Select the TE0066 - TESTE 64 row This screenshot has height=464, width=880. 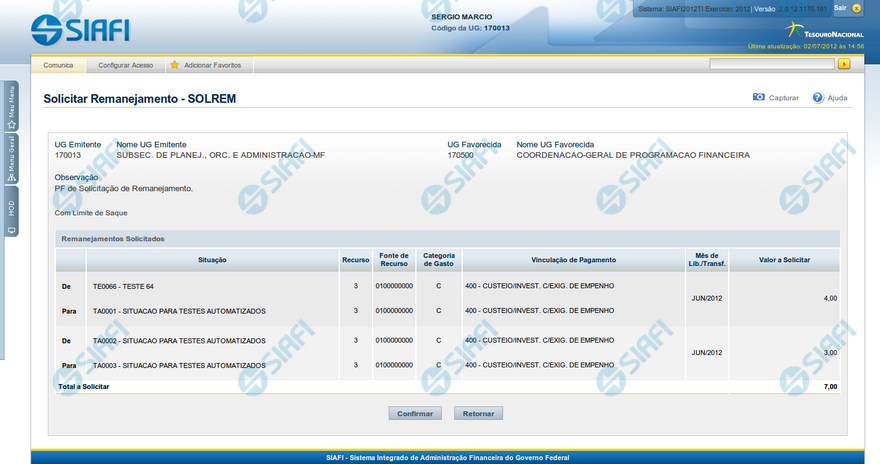pyautogui.click(x=124, y=285)
